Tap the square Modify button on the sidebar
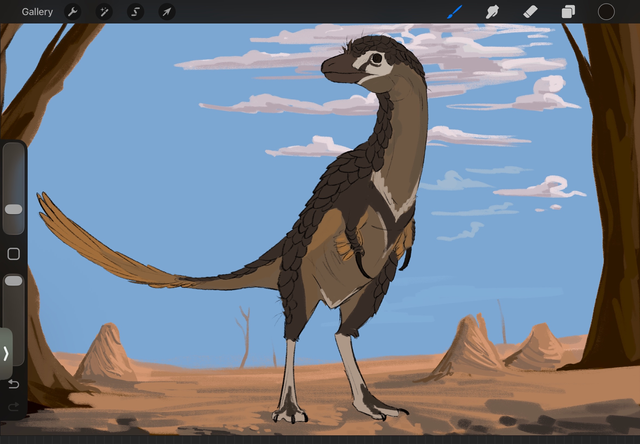 (x=13, y=254)
